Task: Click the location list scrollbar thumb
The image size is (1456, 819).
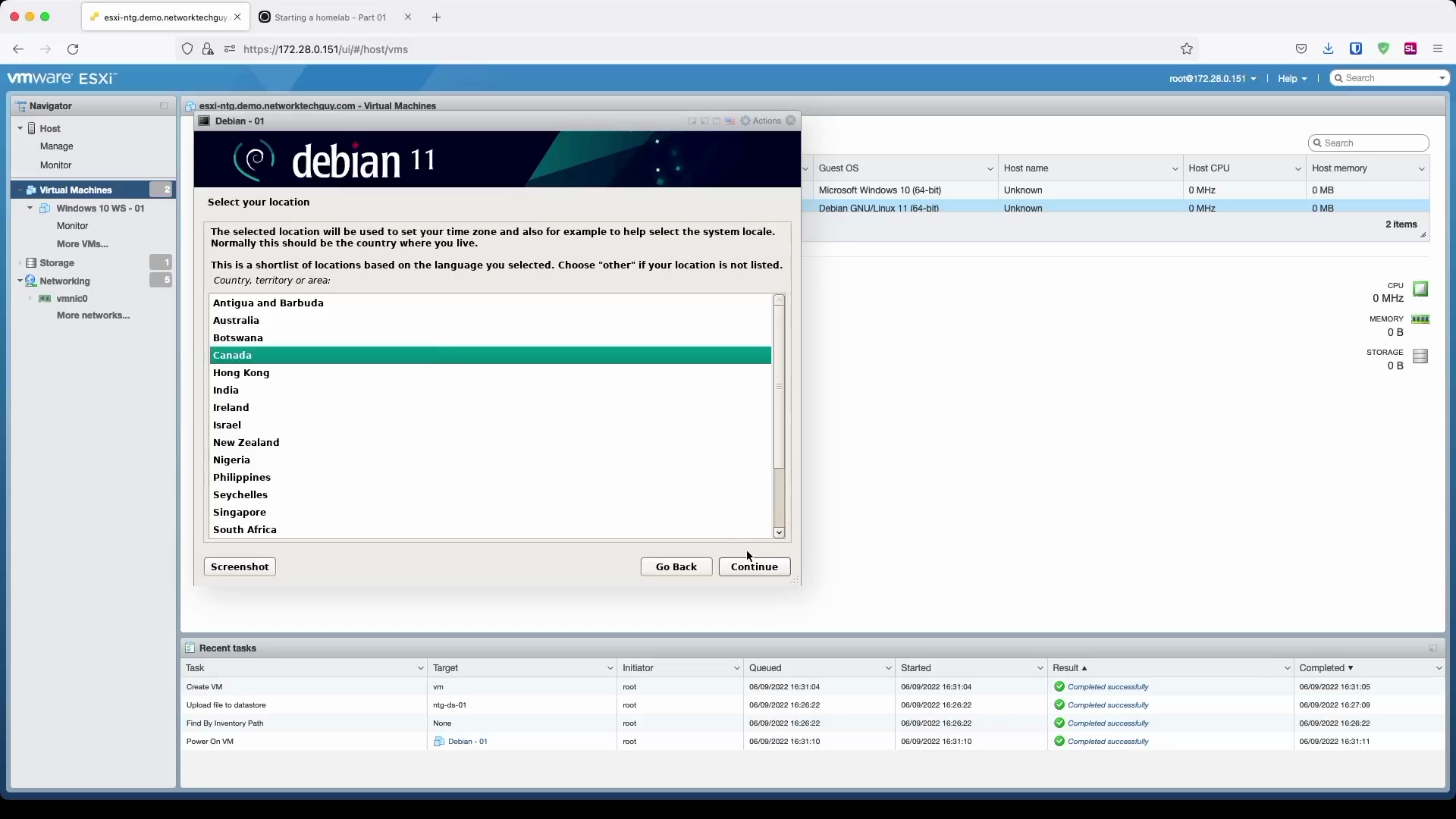Action: coord(779,387)
